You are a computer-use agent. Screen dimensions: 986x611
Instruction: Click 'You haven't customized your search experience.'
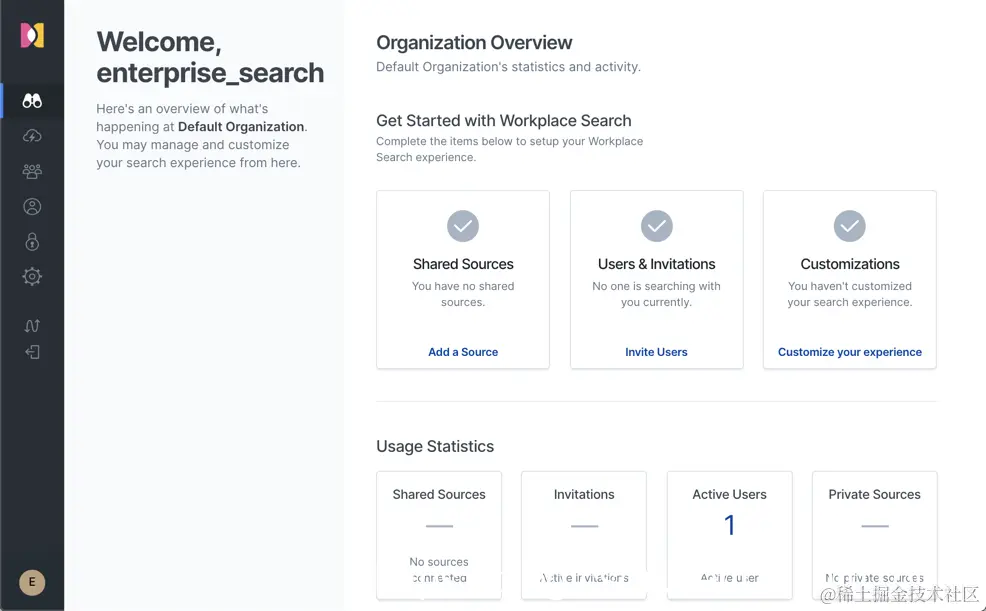[x=850, y=294]
